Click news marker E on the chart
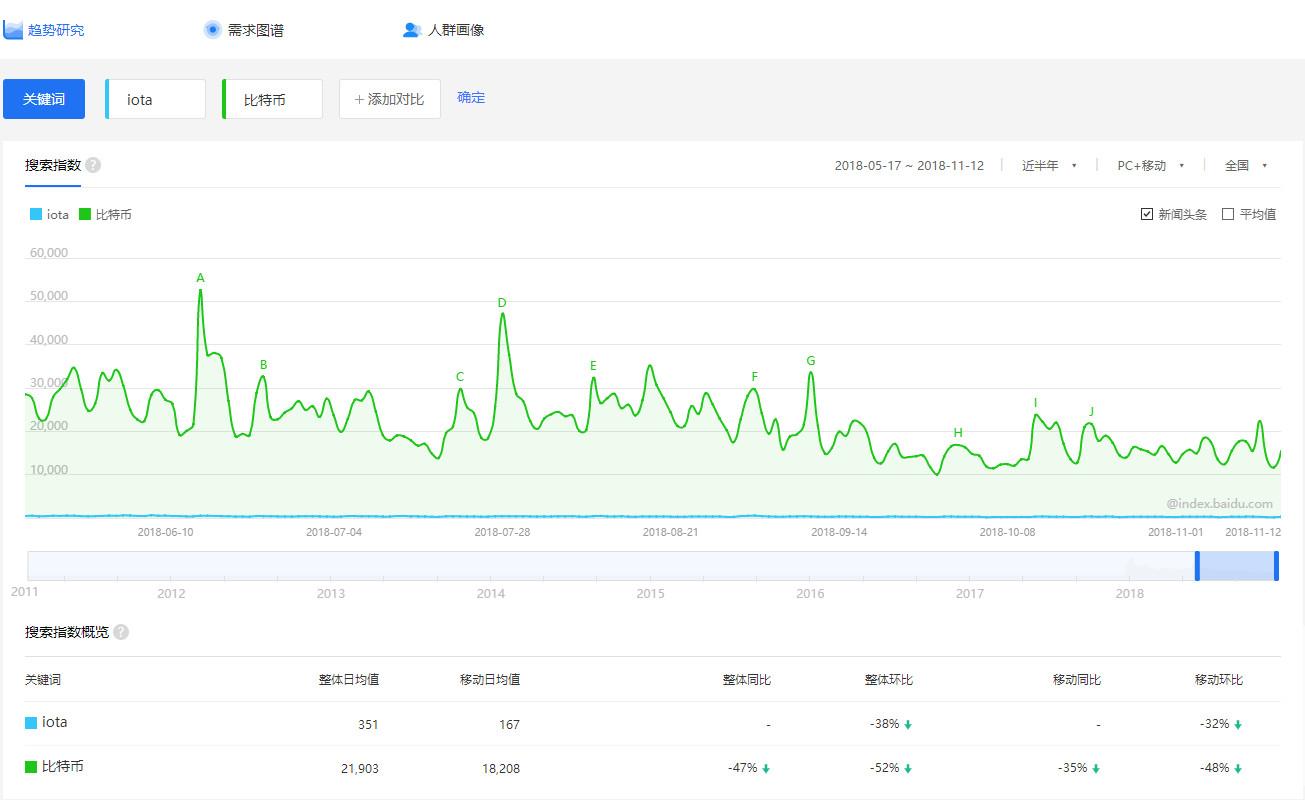Image resolution: width=1305 pixels, height=800 pixels. 593,366
